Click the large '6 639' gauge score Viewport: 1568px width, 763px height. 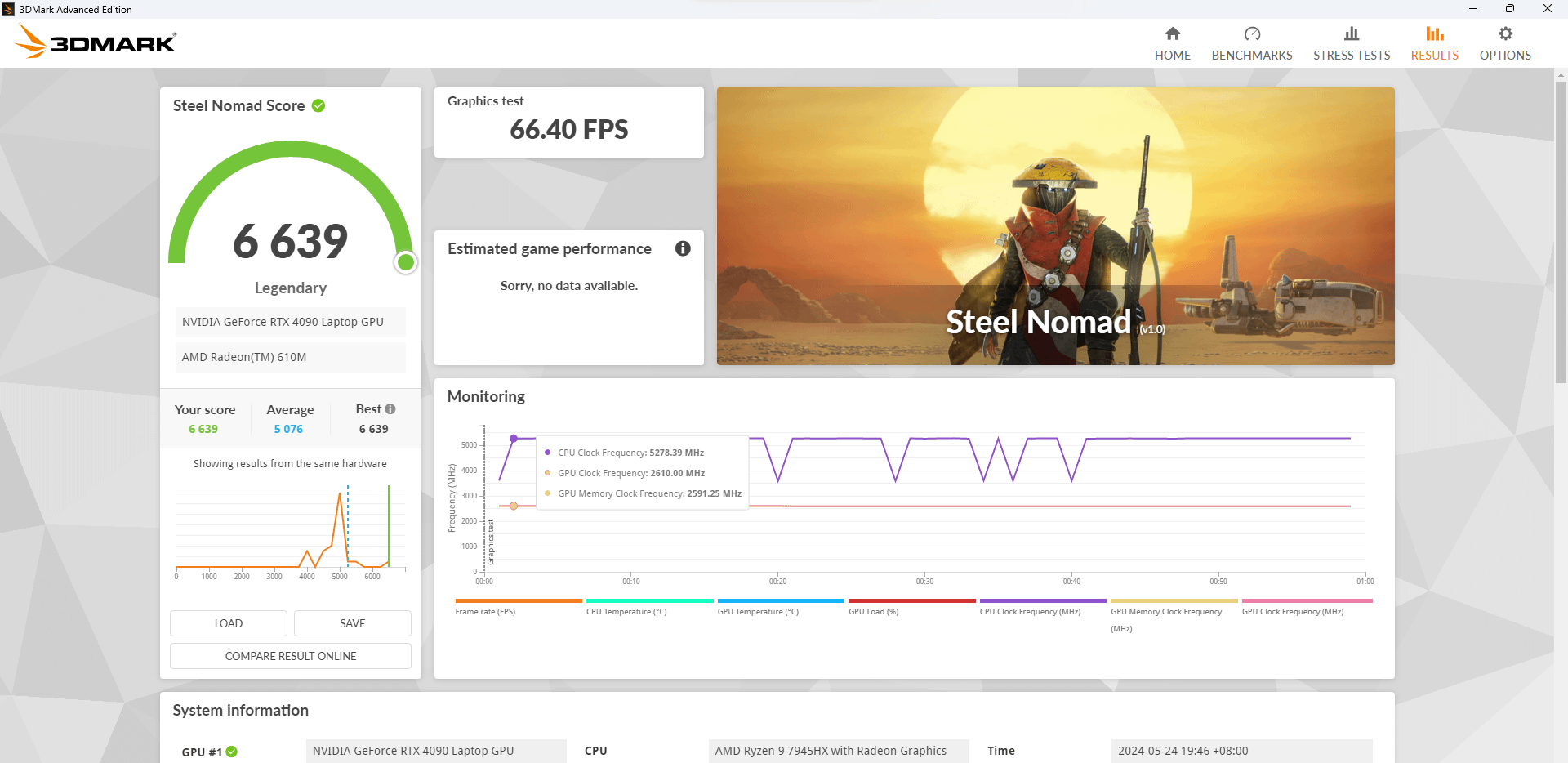tap(291, 241)
